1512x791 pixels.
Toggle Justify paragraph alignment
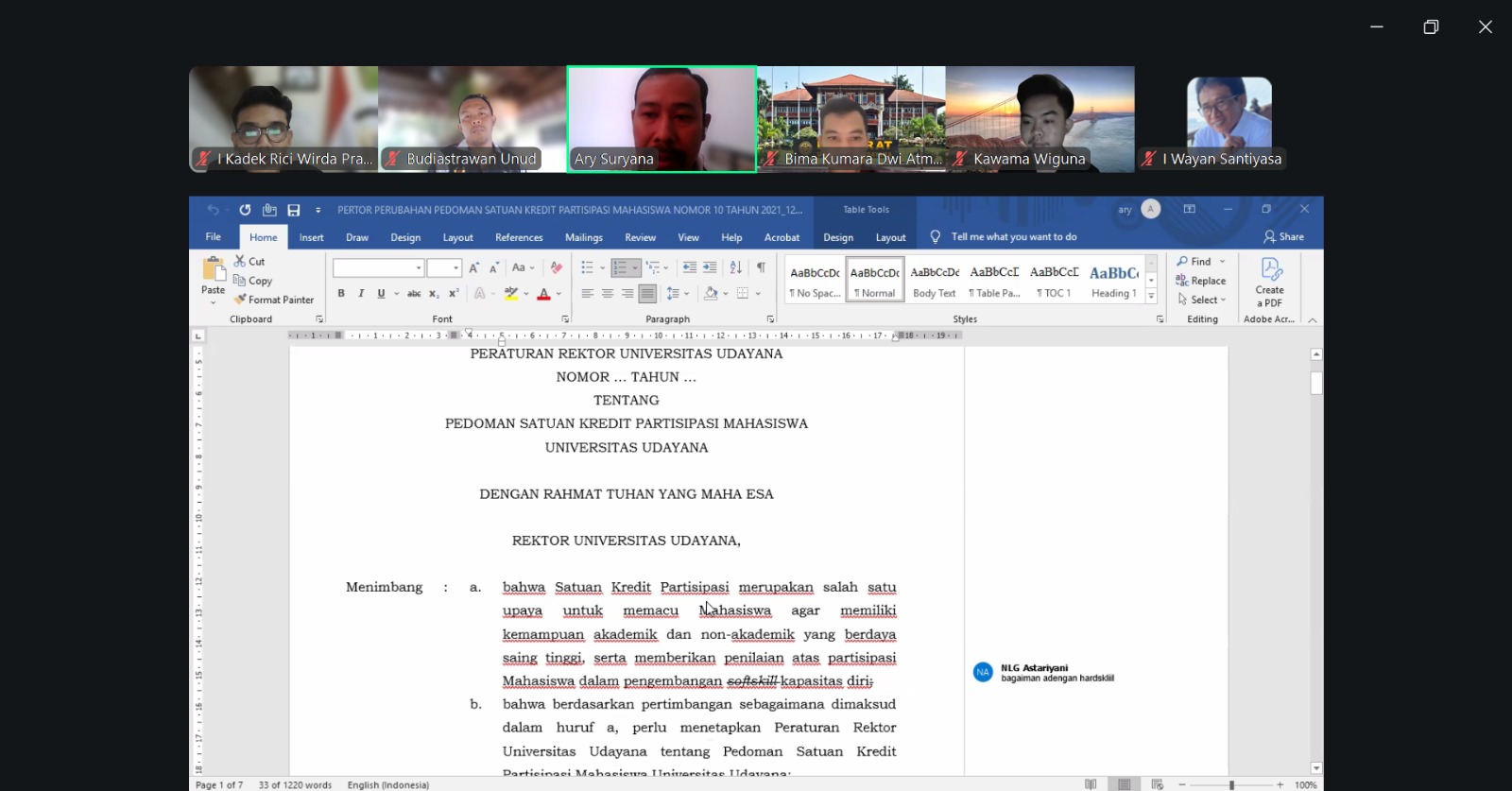647,294
